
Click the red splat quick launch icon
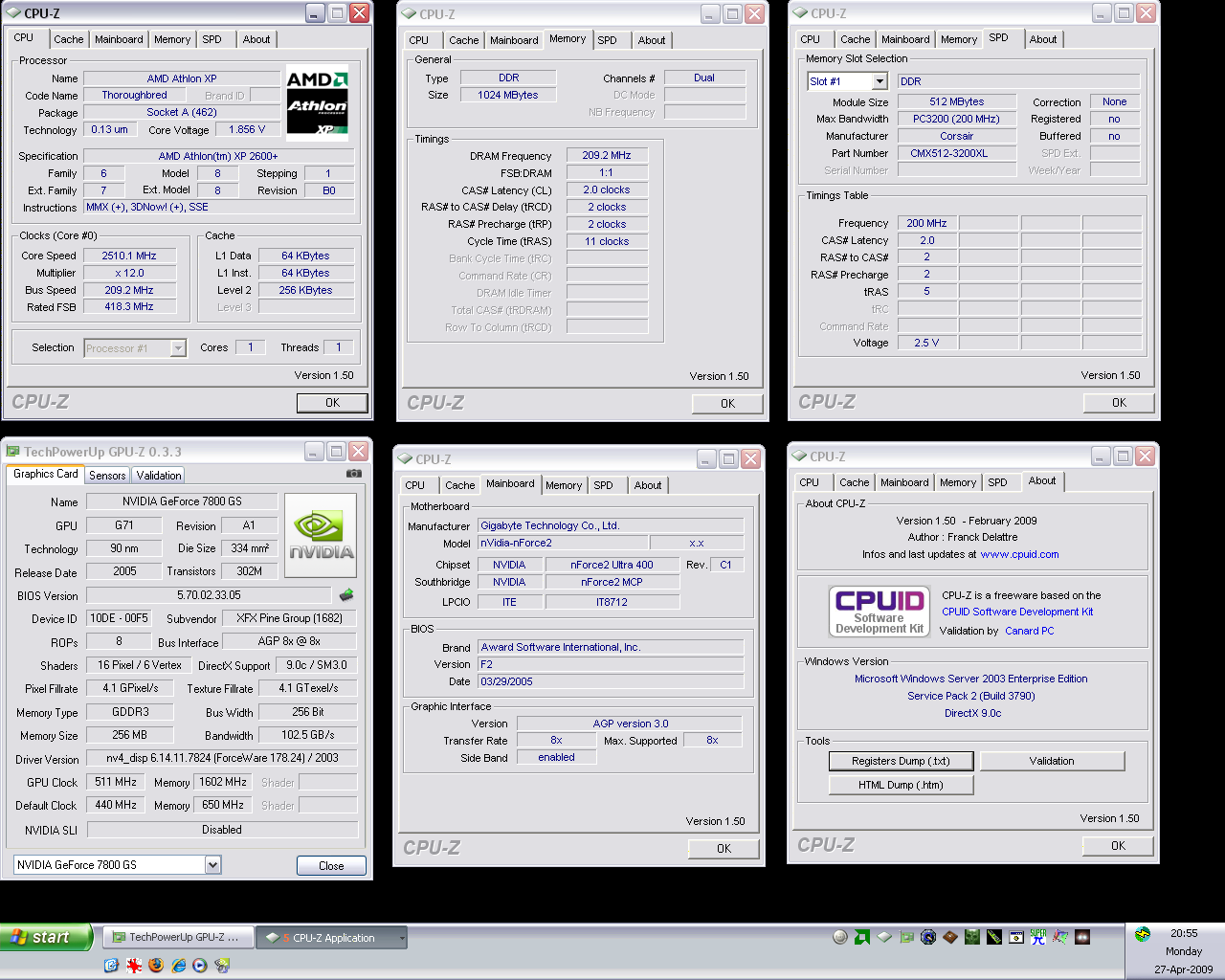(134, 965)
